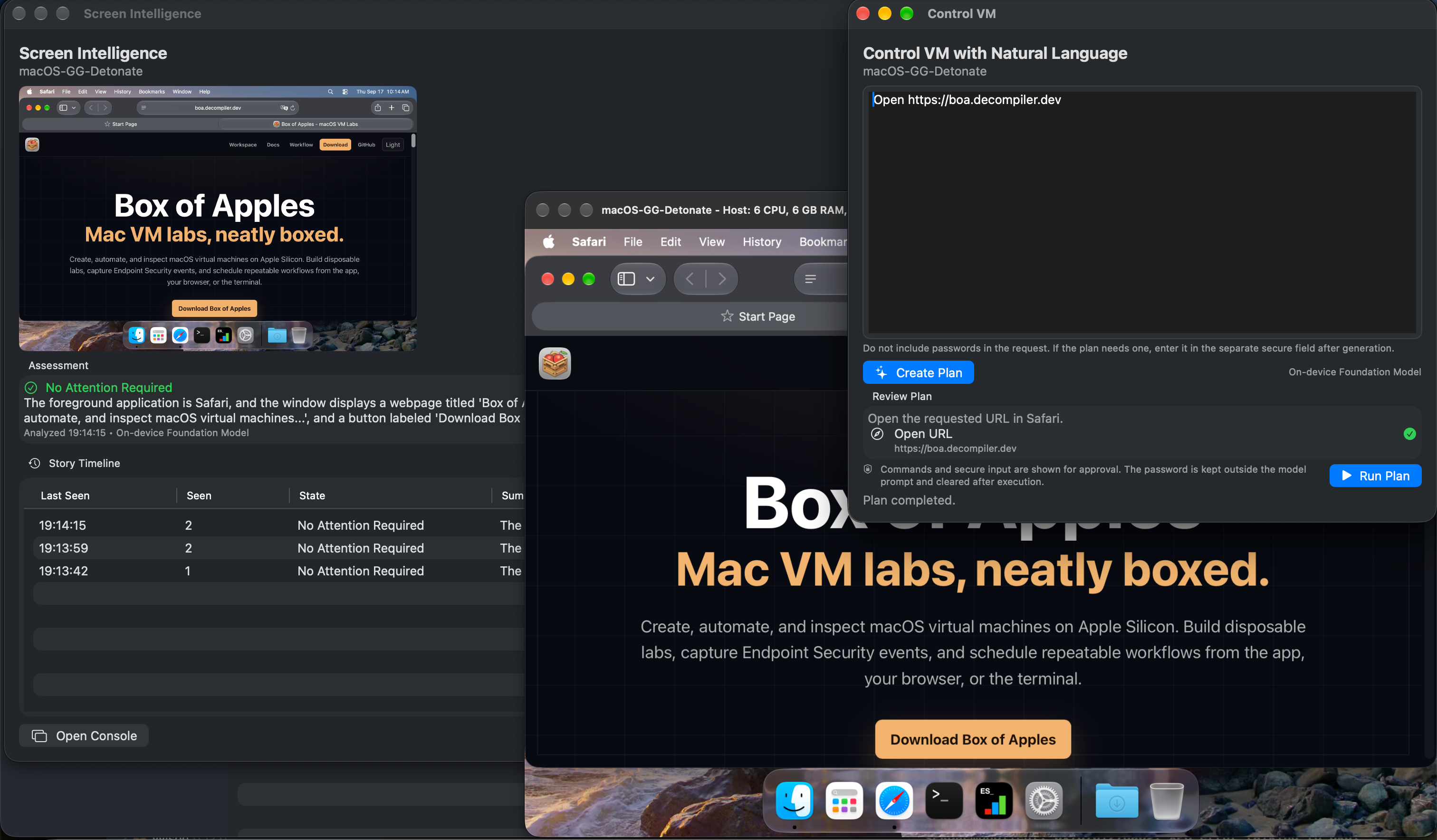Click the 'Plan completed.' status text

pos(909,500)
